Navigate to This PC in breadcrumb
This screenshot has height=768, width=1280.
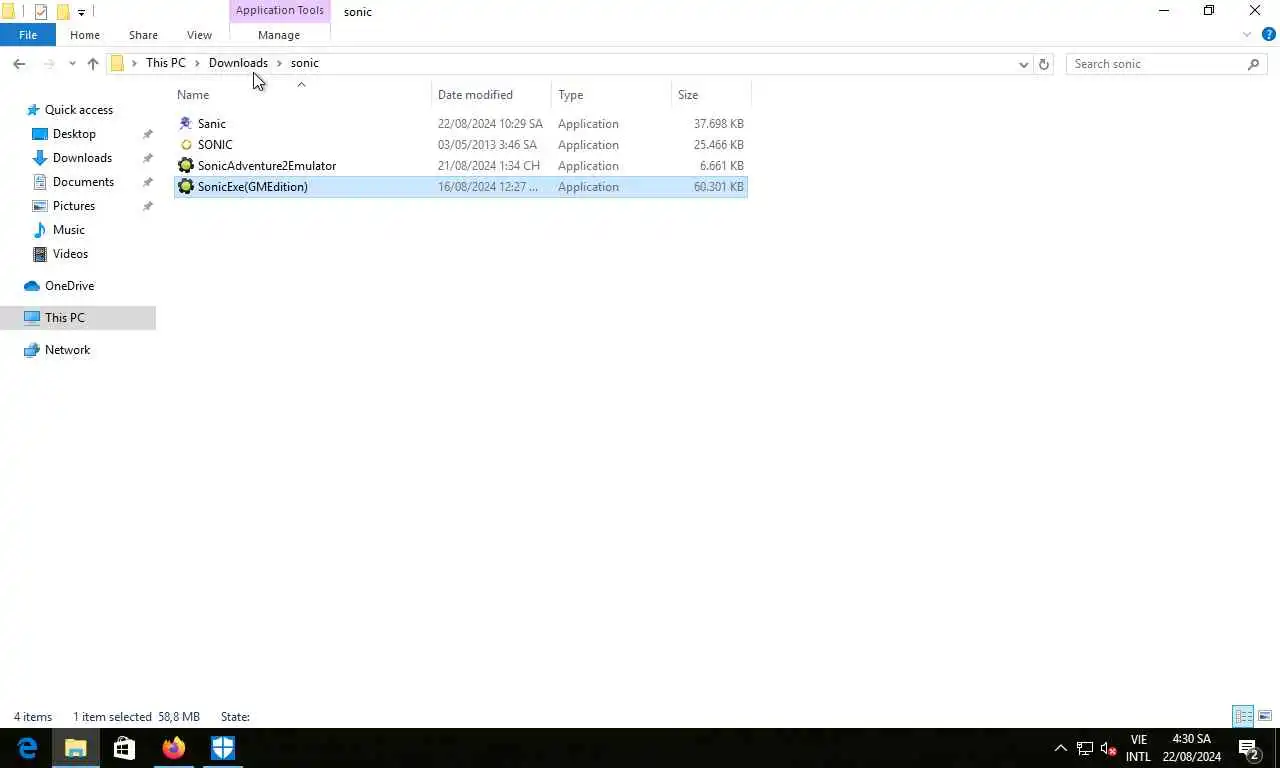click(166, 63)
